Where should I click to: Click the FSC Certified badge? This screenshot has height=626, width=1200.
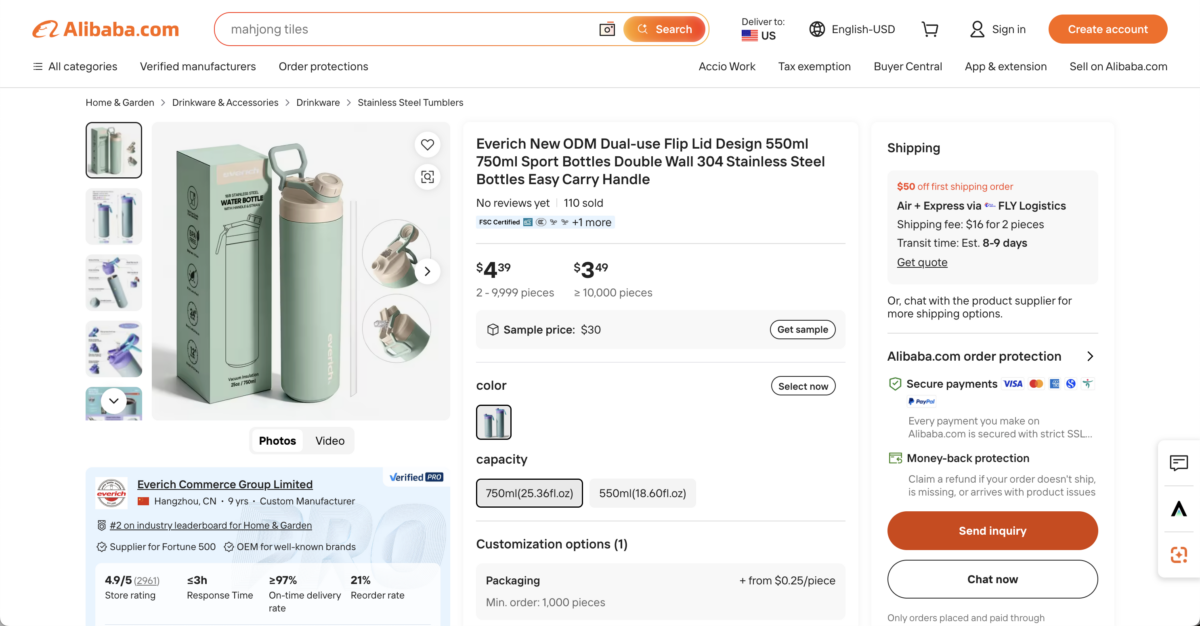499,222
